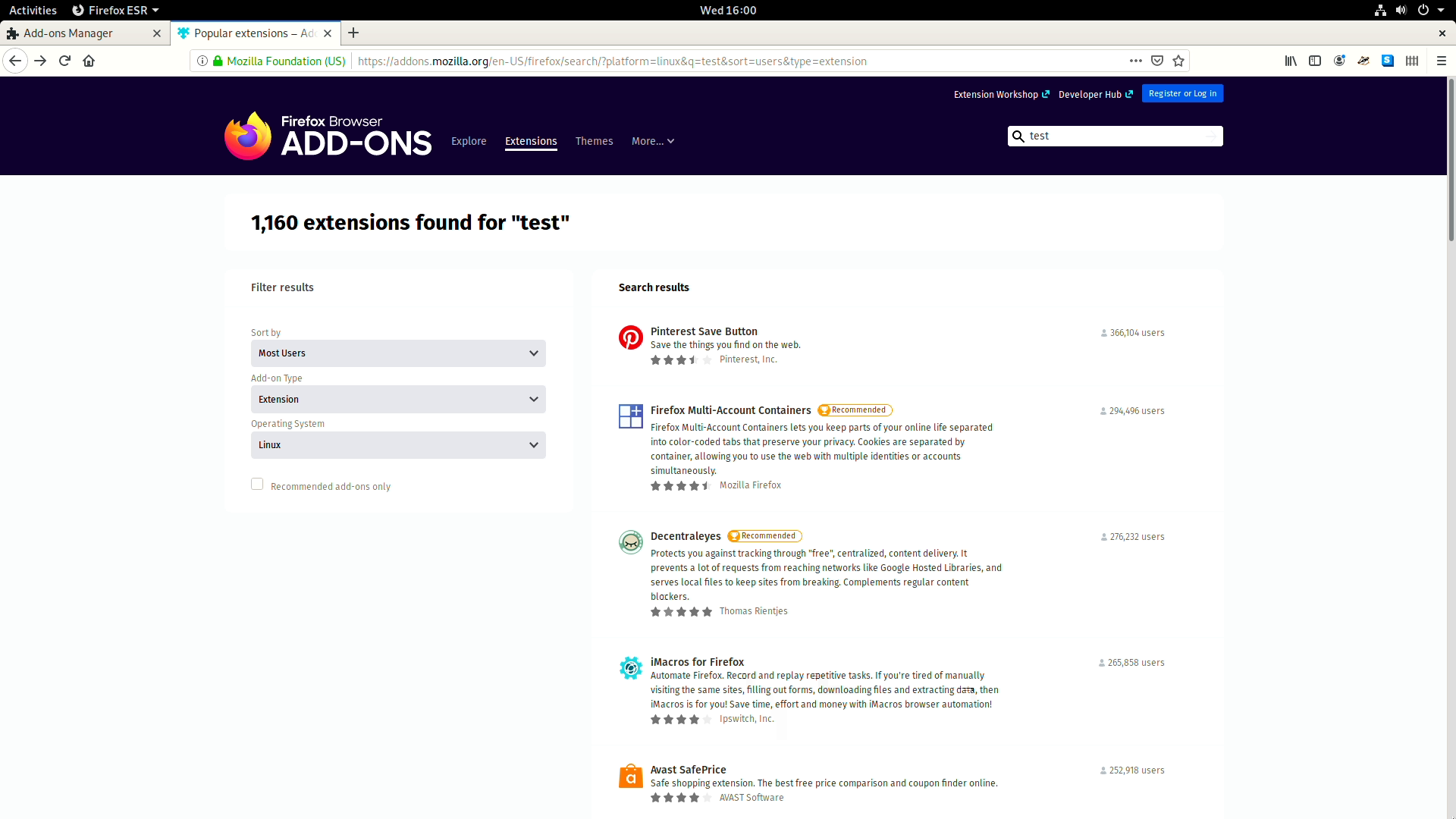Click the bookmark star icon in address bar

(x=1178, y=61)
